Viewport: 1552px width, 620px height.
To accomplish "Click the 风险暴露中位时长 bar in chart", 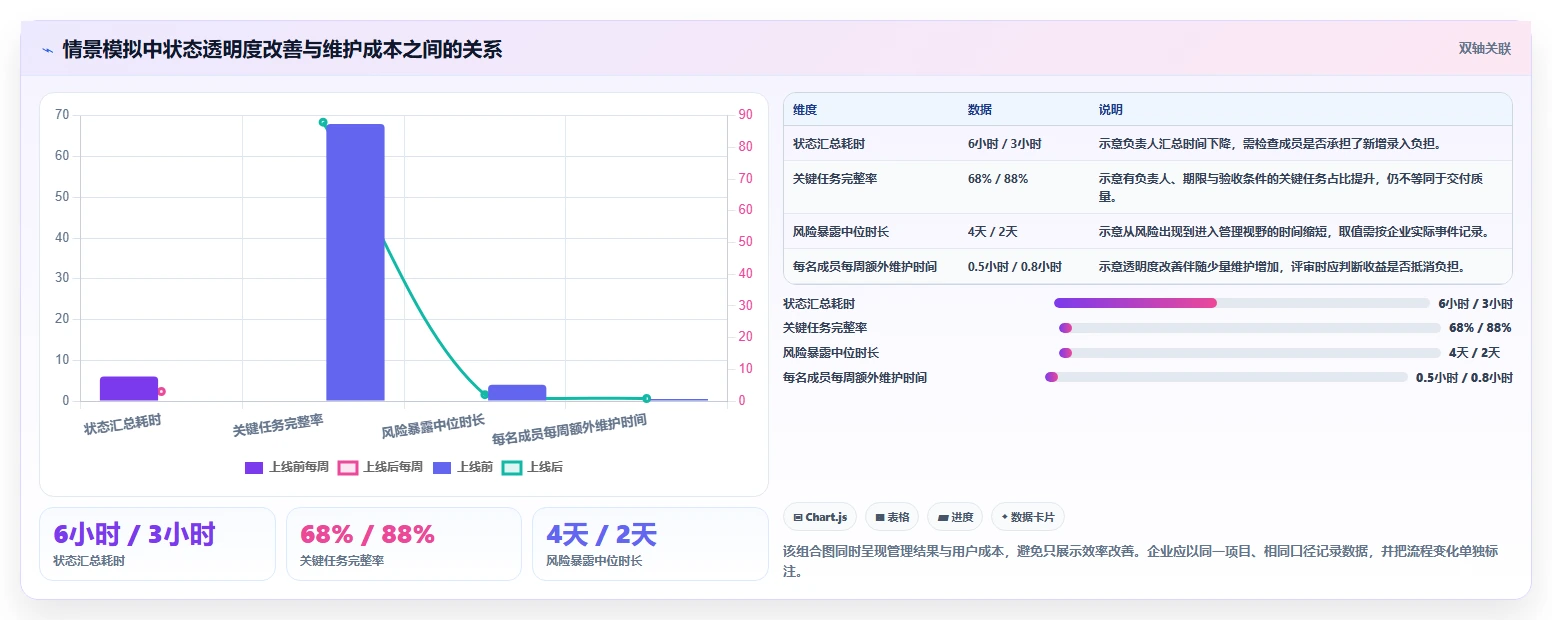I will pyautogui.click(x=517, y=393).
